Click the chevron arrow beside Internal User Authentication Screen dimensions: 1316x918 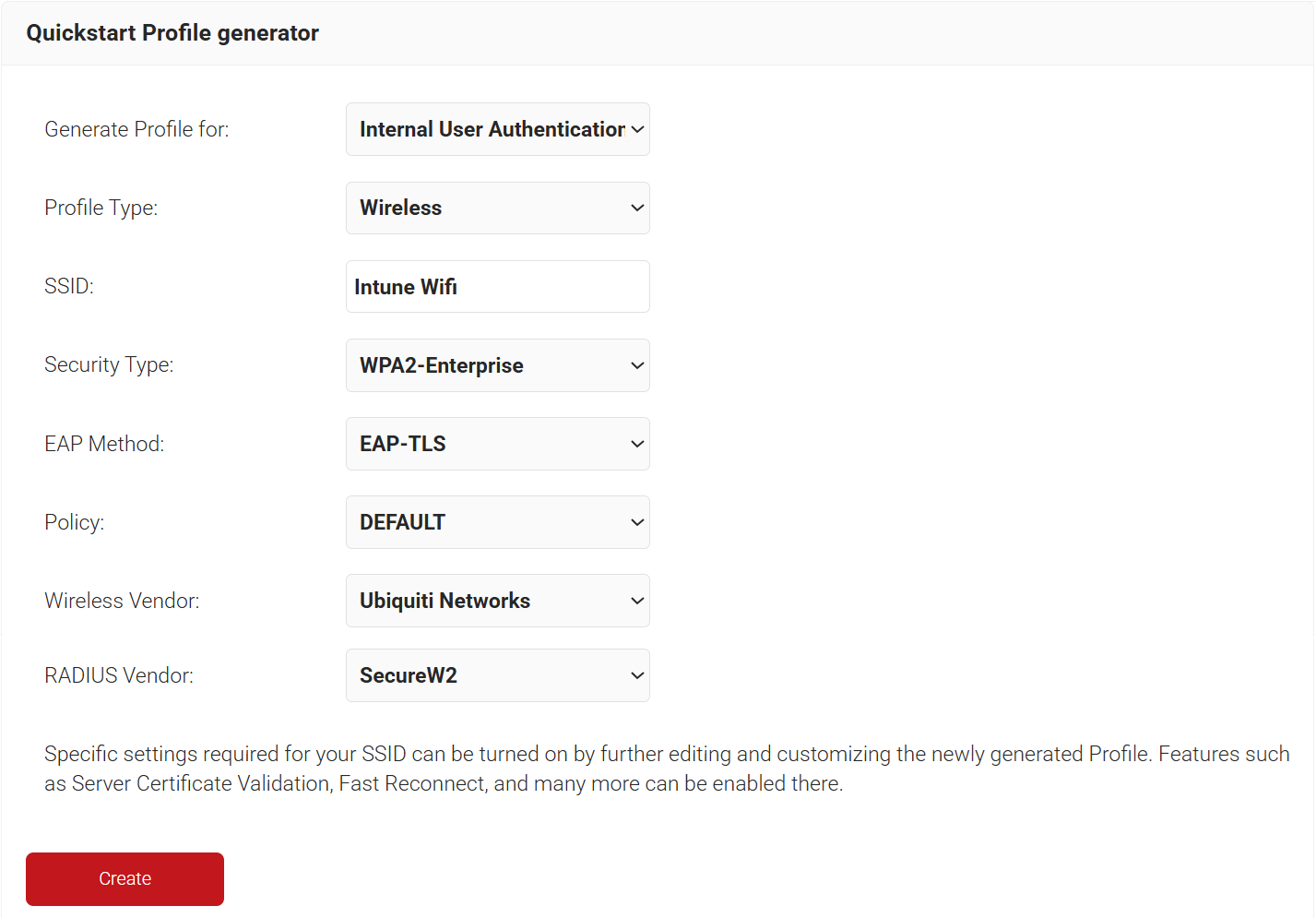[637, 129]
